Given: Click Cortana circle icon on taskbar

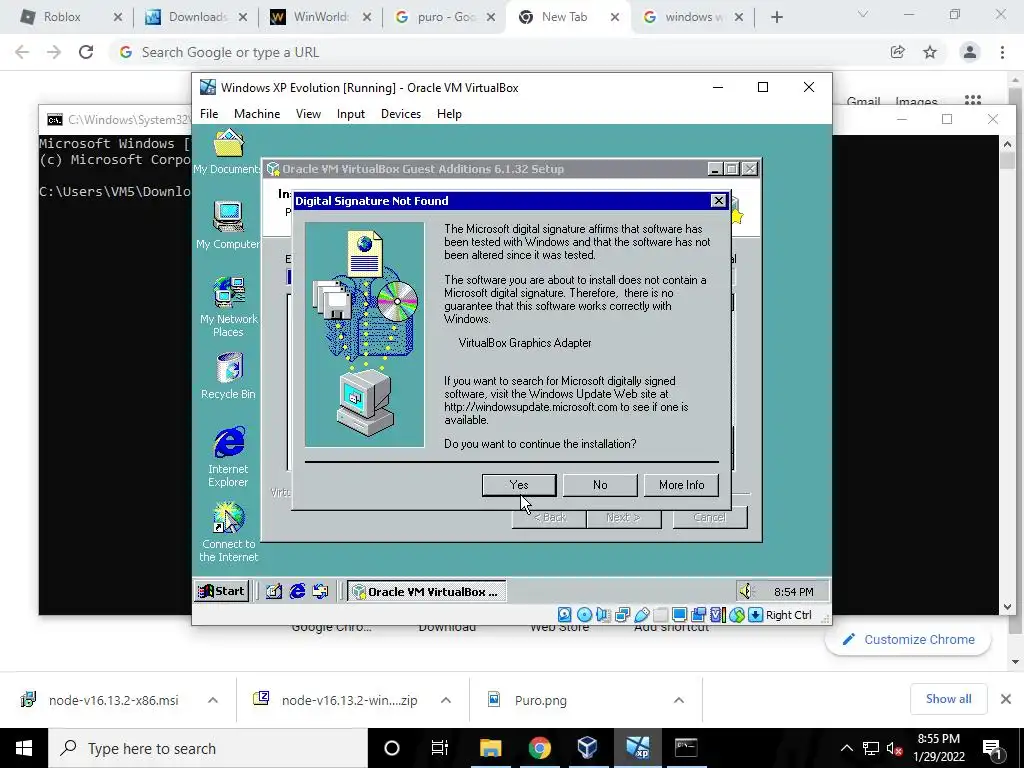Looking at the screenshot, I should tap(392, 748).
